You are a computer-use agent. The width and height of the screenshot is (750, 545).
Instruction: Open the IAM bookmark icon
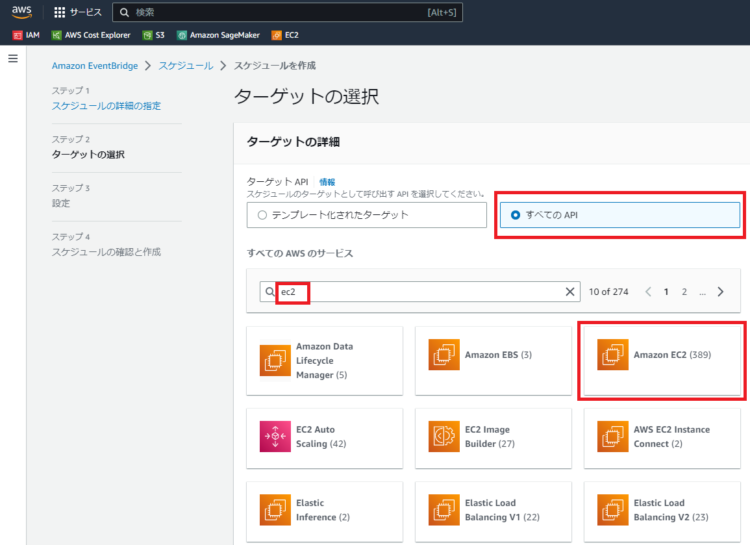(18, 35)
